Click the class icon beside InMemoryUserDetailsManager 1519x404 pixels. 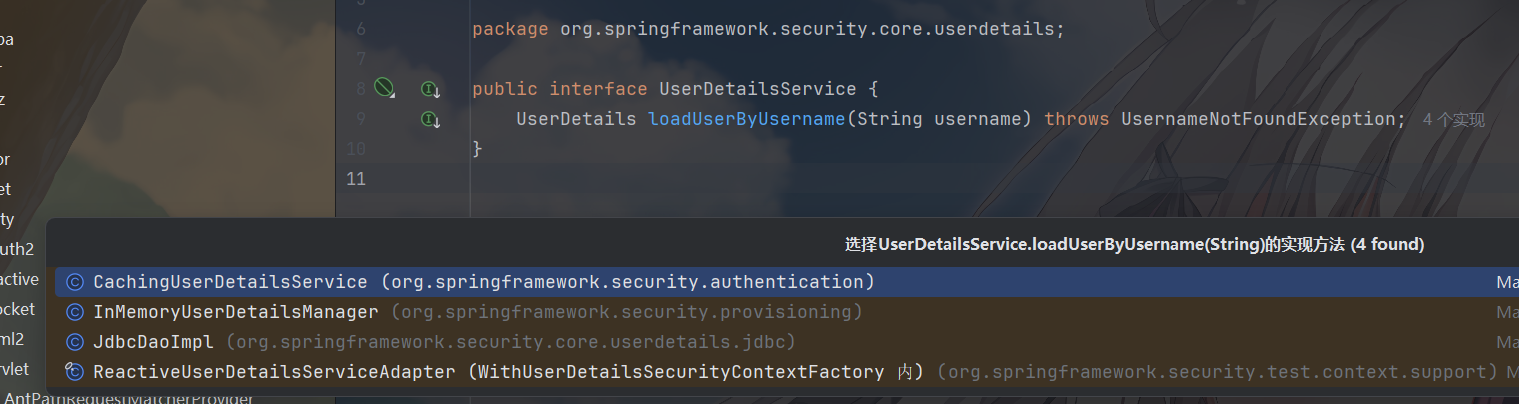click(74, 312)
